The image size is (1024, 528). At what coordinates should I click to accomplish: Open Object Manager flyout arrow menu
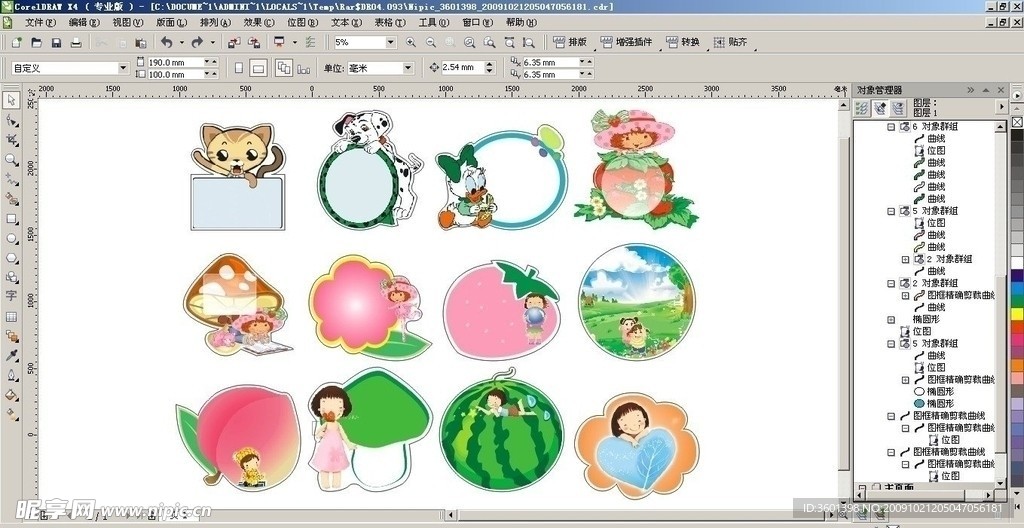(x=1002, y=106)
